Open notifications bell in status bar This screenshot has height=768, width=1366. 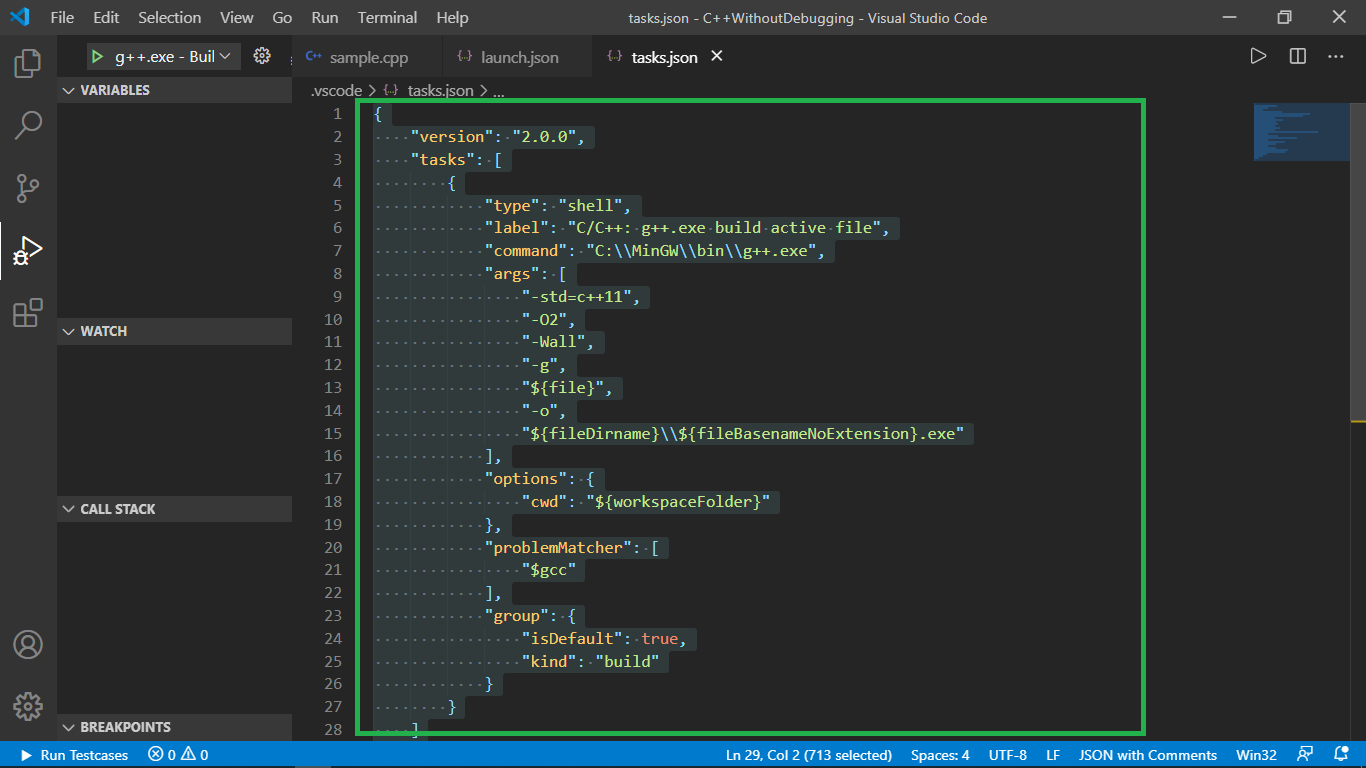pos(1340,755)
